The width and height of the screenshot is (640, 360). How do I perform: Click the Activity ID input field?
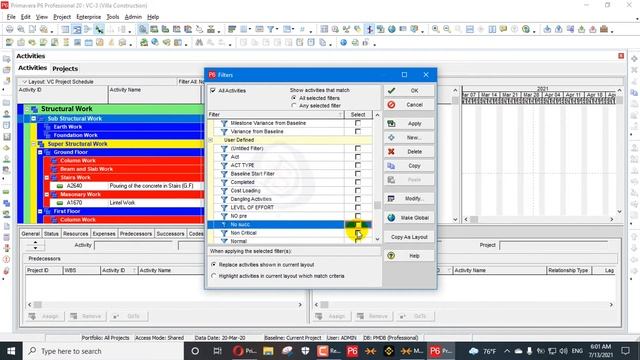pyautogui.click(x=135, y=245)
